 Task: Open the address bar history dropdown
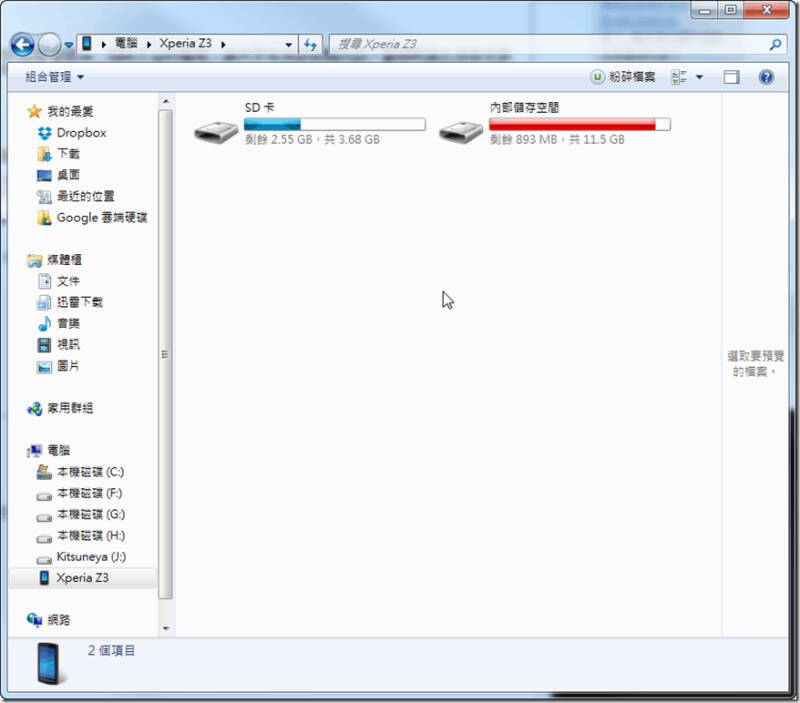(x=288, y=44)
